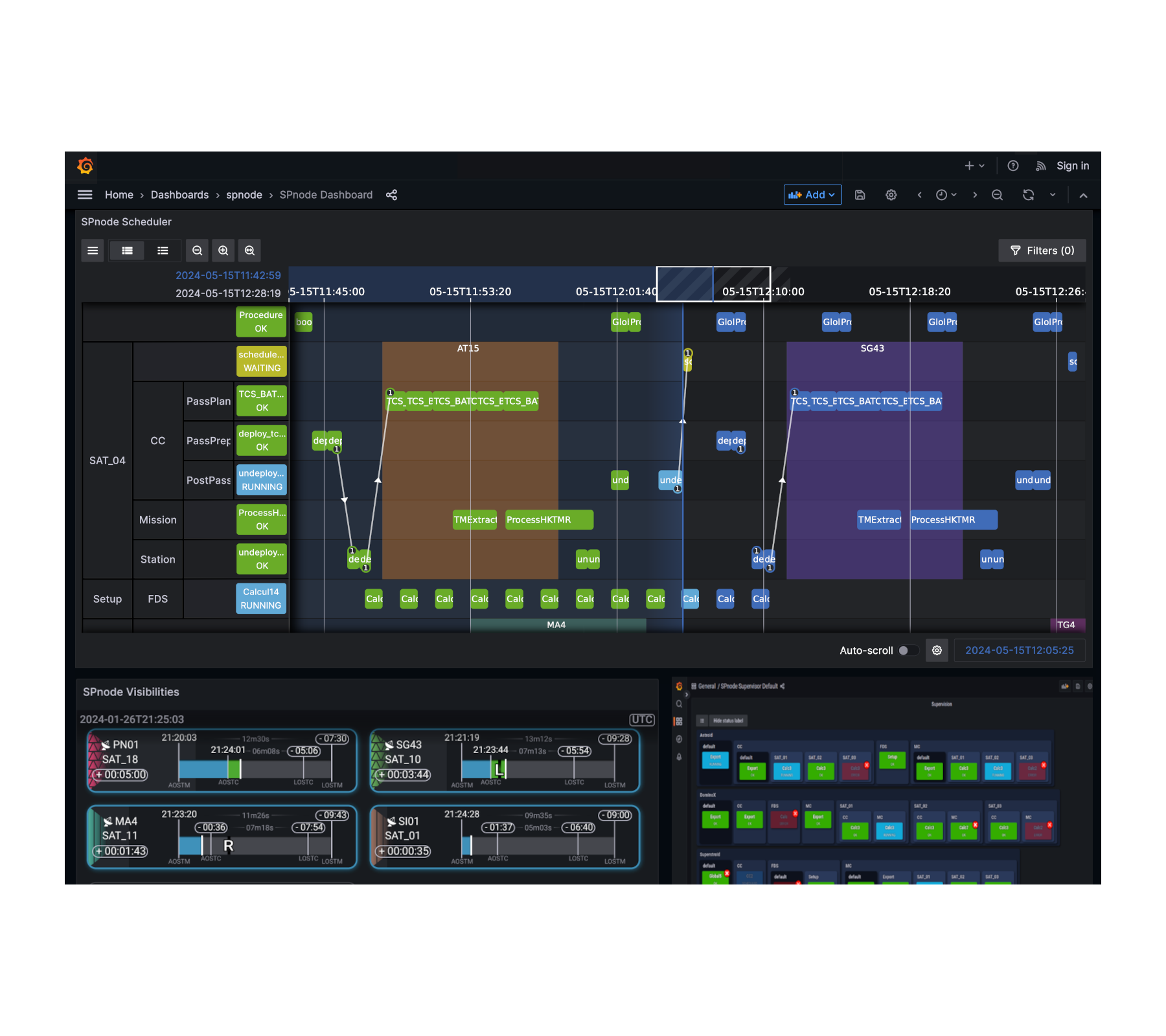Expand refresh interval dropdown arrow
This screenshot has height=1036, width=1166.
(1053, 195)
